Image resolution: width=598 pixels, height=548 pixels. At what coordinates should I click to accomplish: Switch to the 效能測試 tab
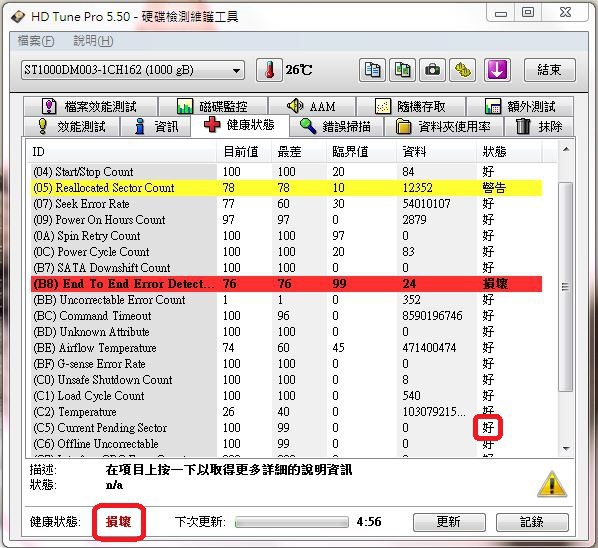coord(72,126)
